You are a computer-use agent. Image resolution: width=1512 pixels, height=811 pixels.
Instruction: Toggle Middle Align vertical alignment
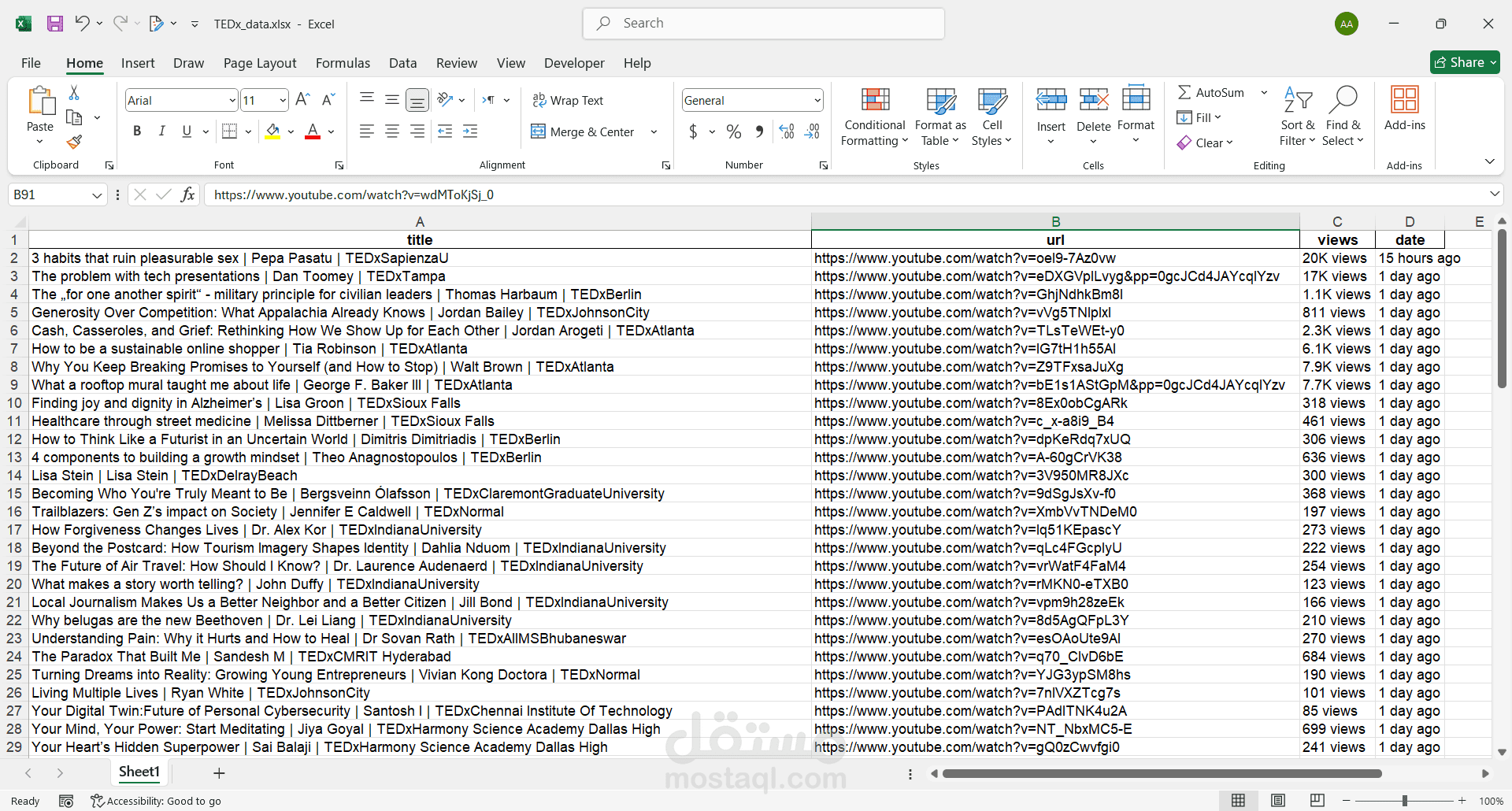coord(392,100)
